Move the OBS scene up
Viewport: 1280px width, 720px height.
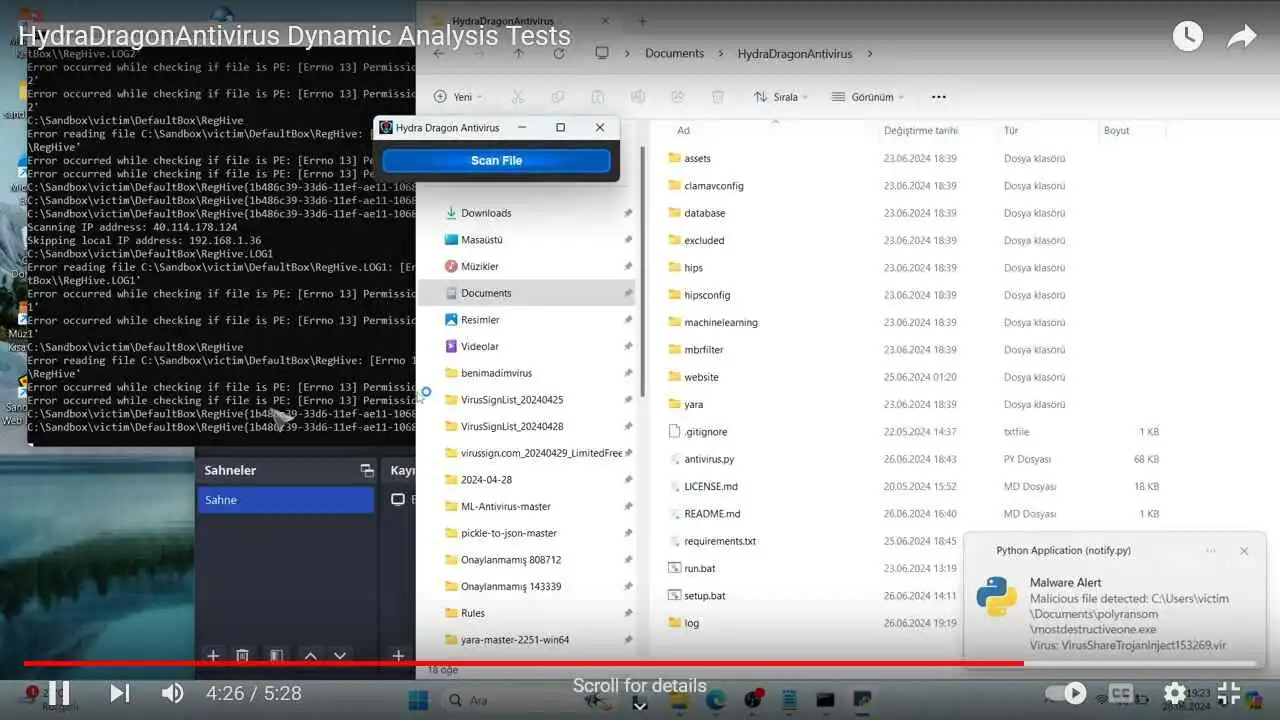310,656
